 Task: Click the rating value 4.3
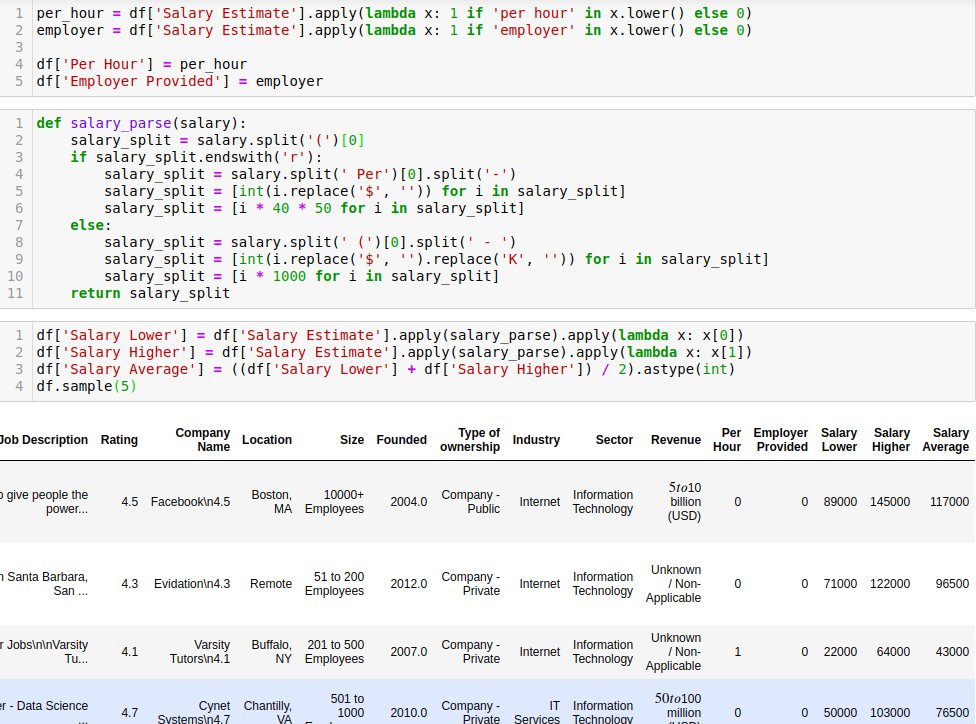129,584
